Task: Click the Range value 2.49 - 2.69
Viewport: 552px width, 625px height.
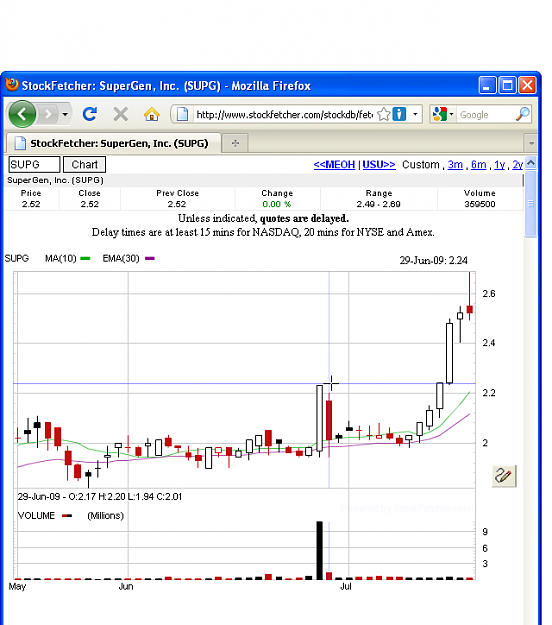Action: (x=379, y=204)
